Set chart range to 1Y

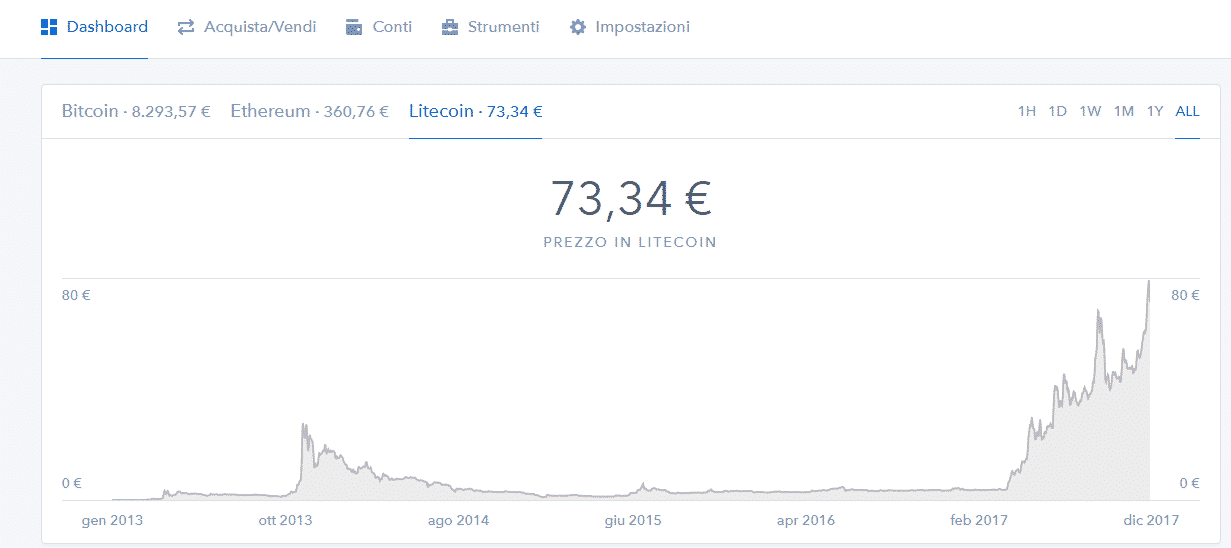click(x=1155, y=111)
